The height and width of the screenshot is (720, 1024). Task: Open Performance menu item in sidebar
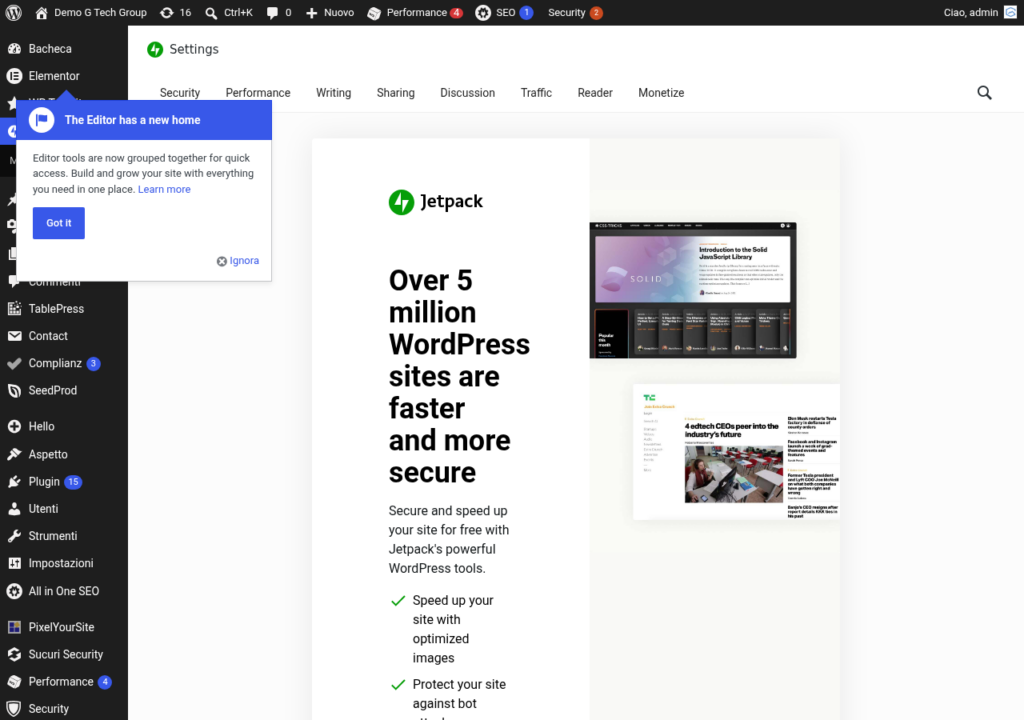pos(61,682)
